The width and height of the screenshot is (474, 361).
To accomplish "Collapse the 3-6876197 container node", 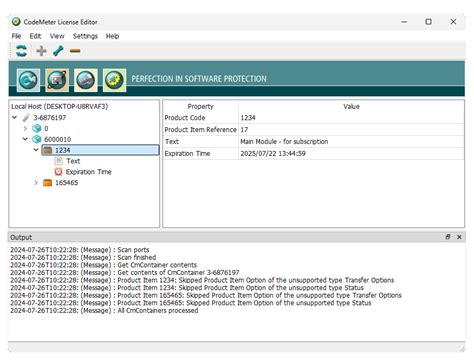I will (14, 117).
